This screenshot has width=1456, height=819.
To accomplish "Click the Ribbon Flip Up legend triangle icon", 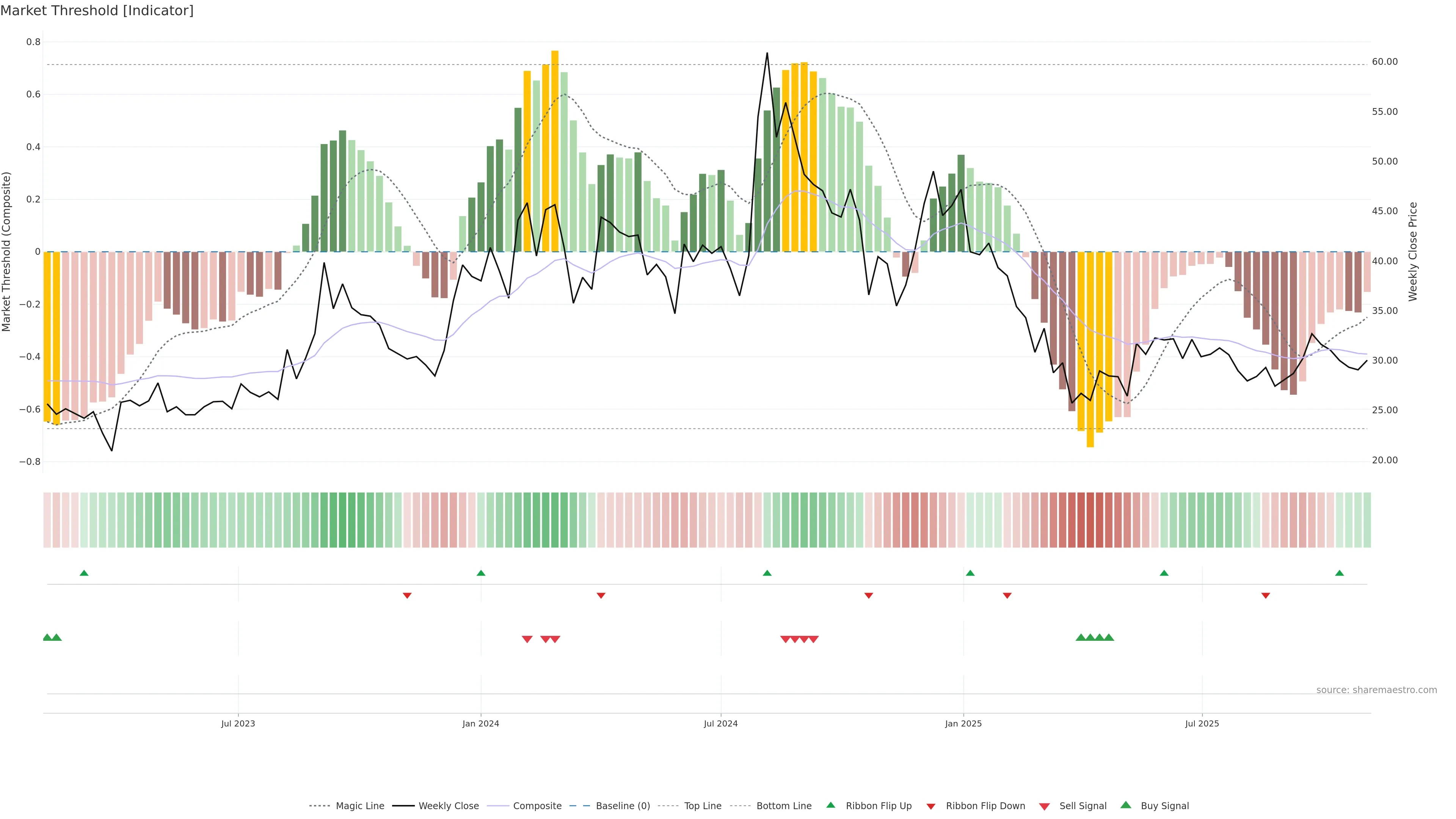I will [830, 805].
